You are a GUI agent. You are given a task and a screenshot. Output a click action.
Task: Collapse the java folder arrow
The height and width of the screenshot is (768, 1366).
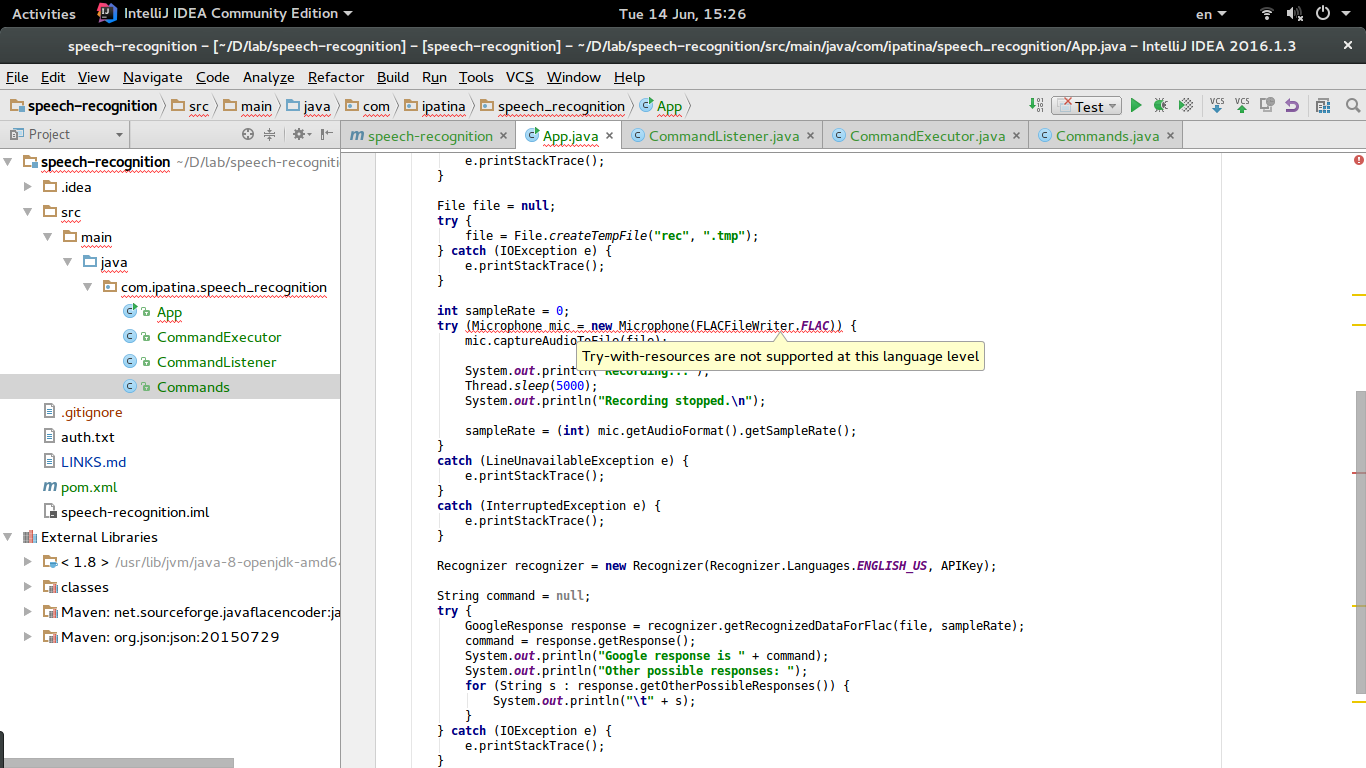pos(68,262)
